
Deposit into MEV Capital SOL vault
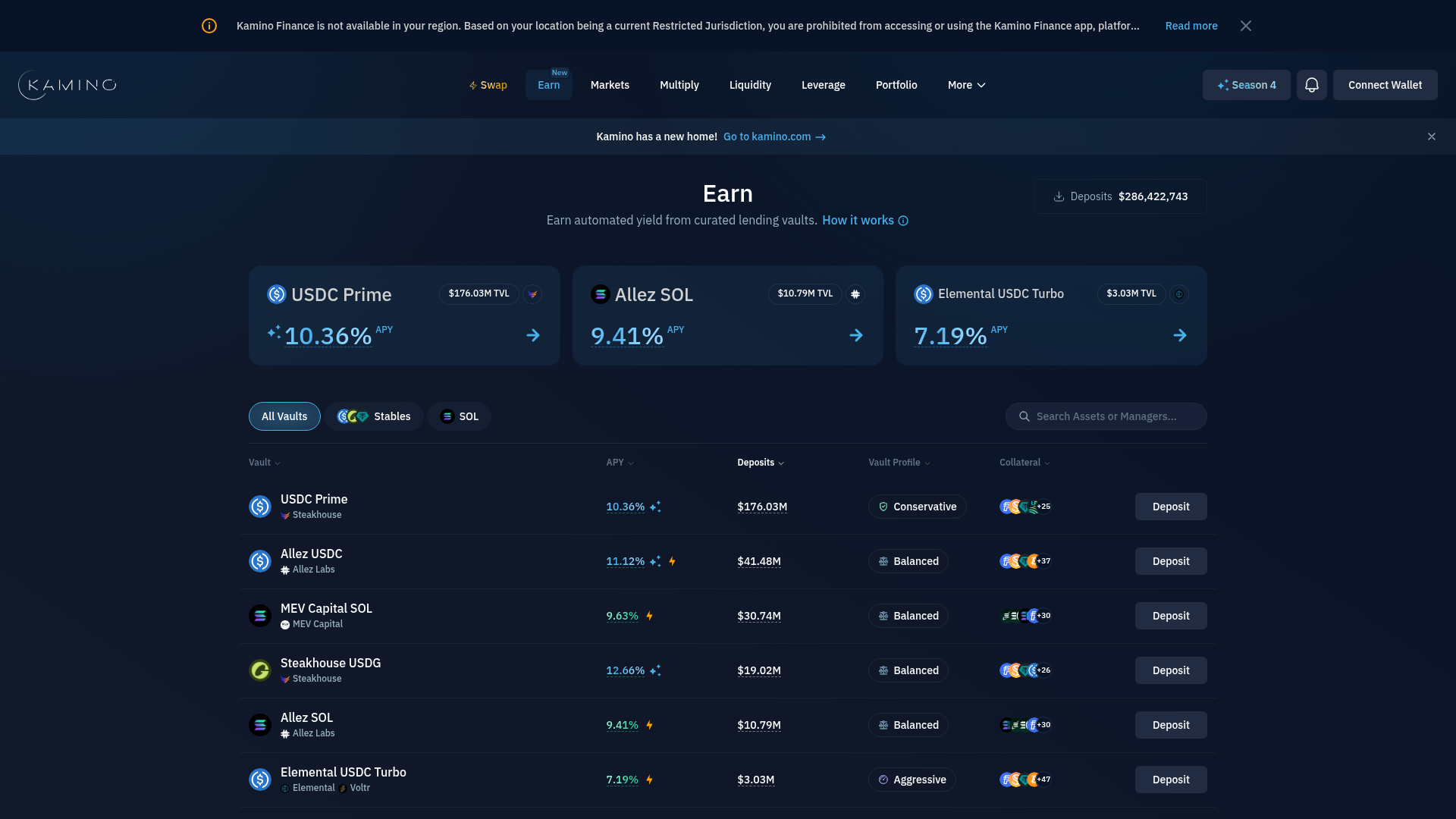click(1171, 616)
